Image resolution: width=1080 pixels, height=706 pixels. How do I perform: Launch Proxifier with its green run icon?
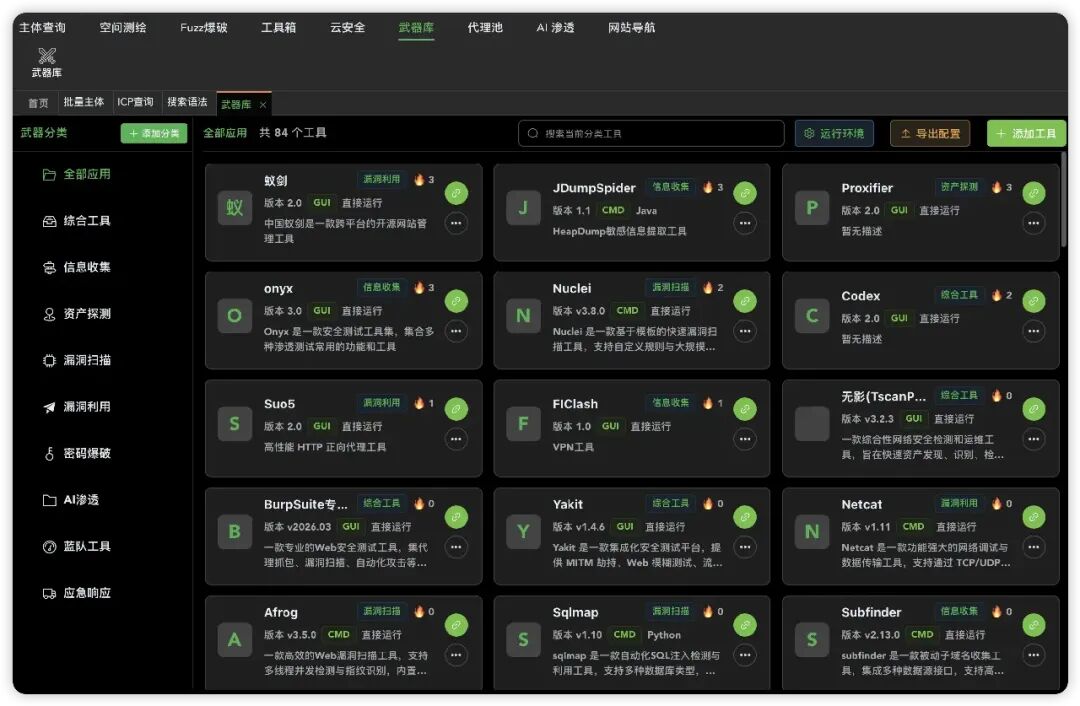click(1033, 194)
